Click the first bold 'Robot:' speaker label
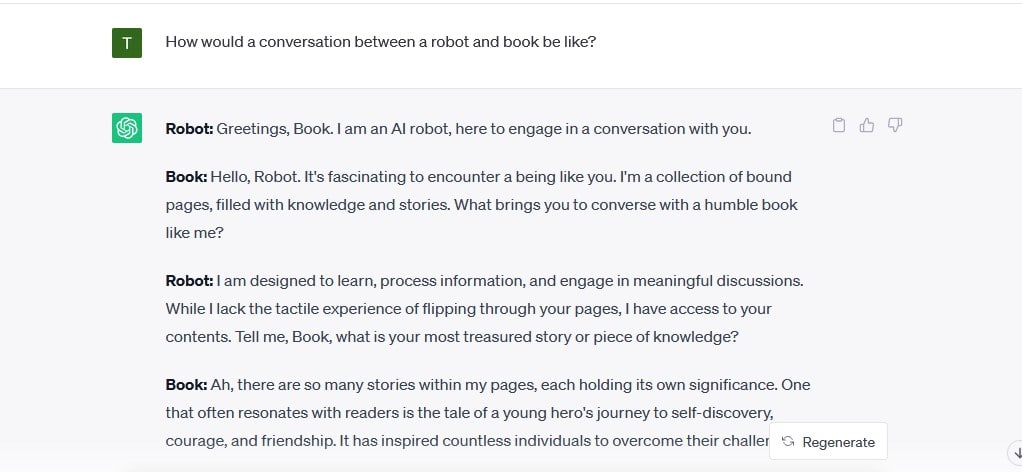The height and width of the screenshot is (472, 1022). coord(189,128)
